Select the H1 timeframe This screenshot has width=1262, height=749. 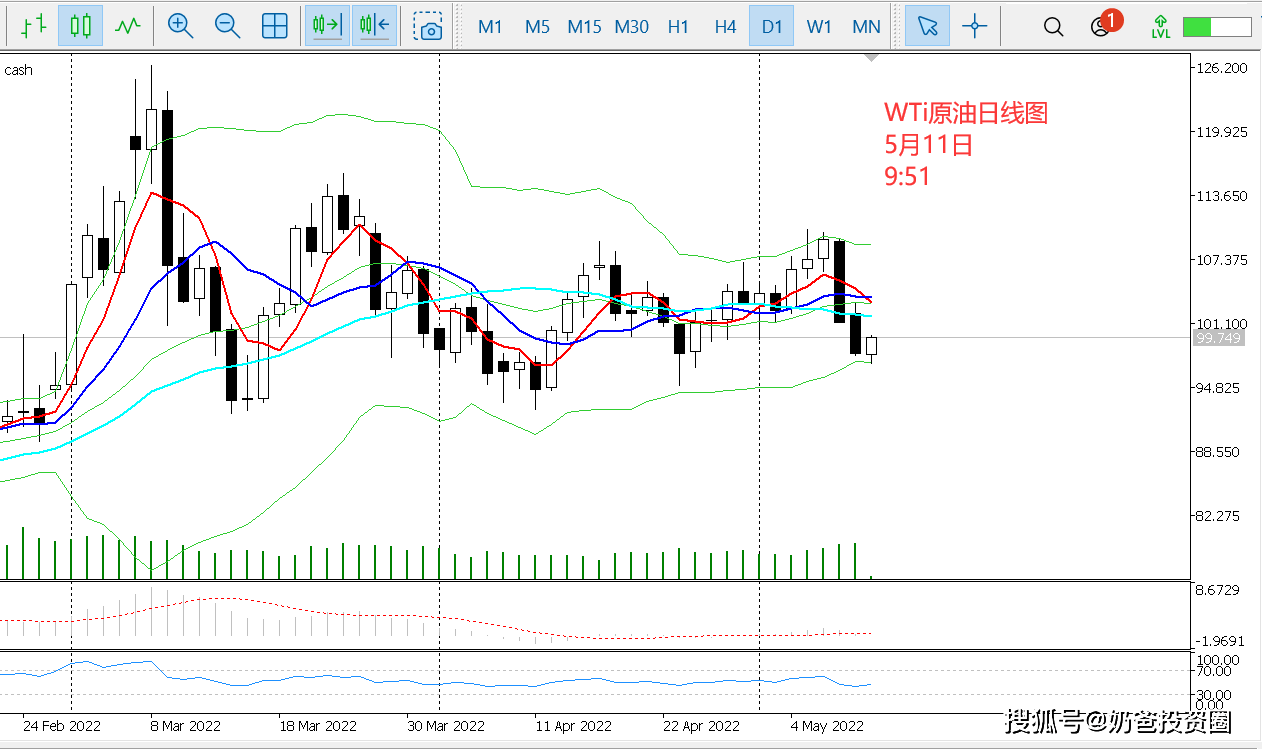pos(678,26)
